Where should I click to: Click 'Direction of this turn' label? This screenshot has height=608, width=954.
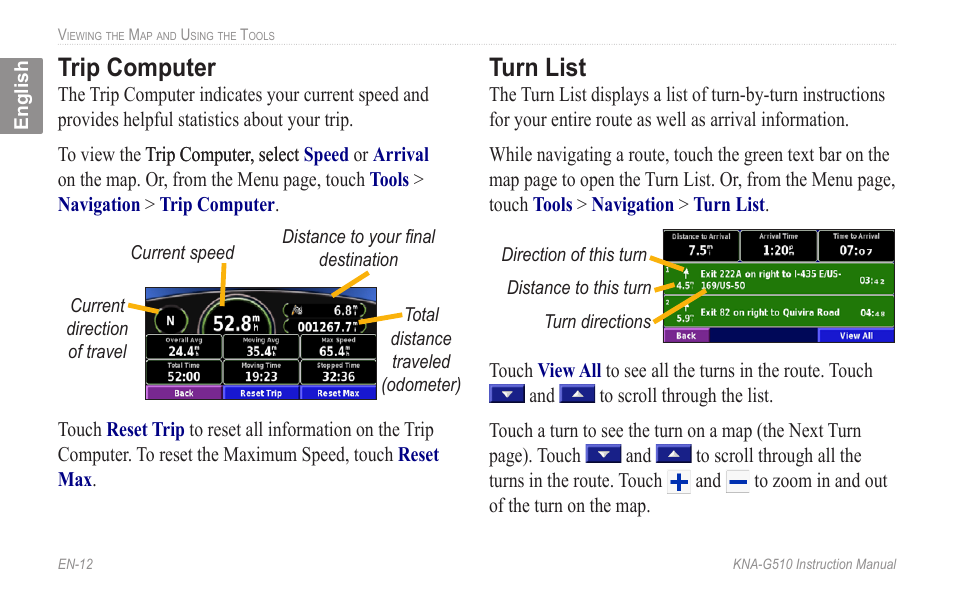click(x=574, y=254)
